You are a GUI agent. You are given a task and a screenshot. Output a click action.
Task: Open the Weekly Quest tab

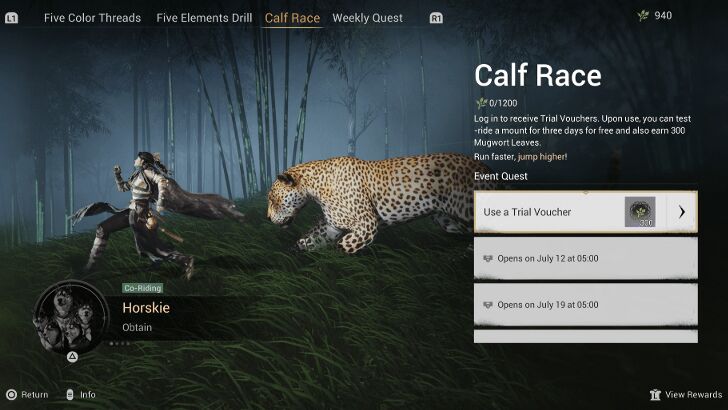pyautogui.click(x=367, y=18)
